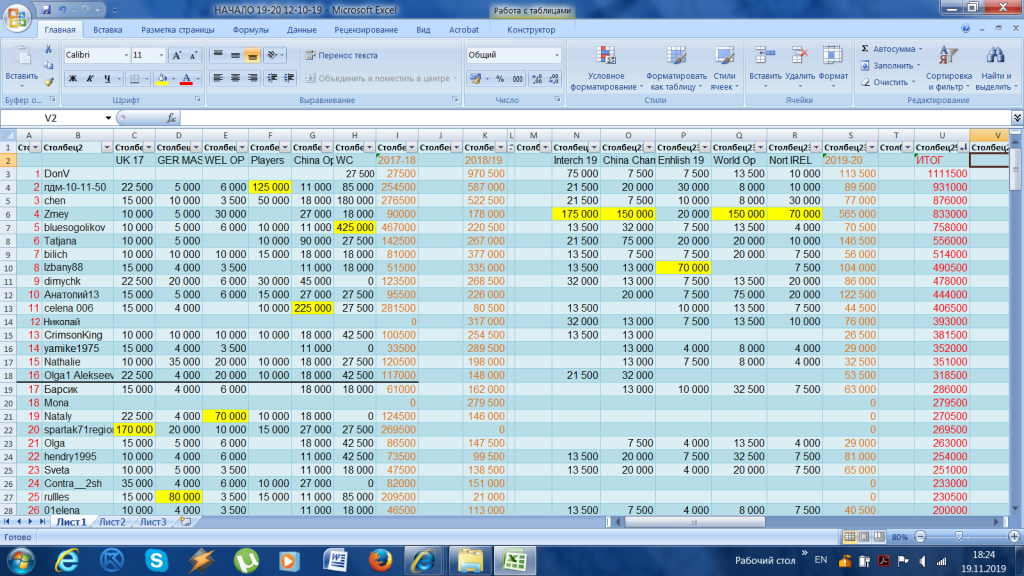The height and width of the screenshot is (576, 1024).
Task: Open filter dropdown on Столбец2 header
Action: pyautogui.click(x=106, y=148)
